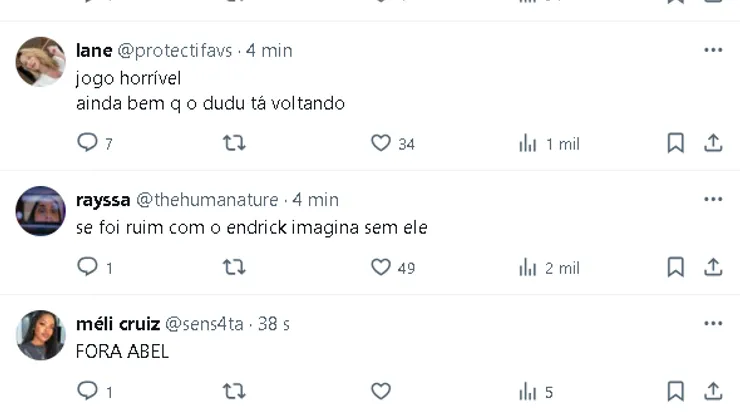Share lane's tweet
Image resolution: width=740 pixels, height=416 pixels.
coord(713,144)
